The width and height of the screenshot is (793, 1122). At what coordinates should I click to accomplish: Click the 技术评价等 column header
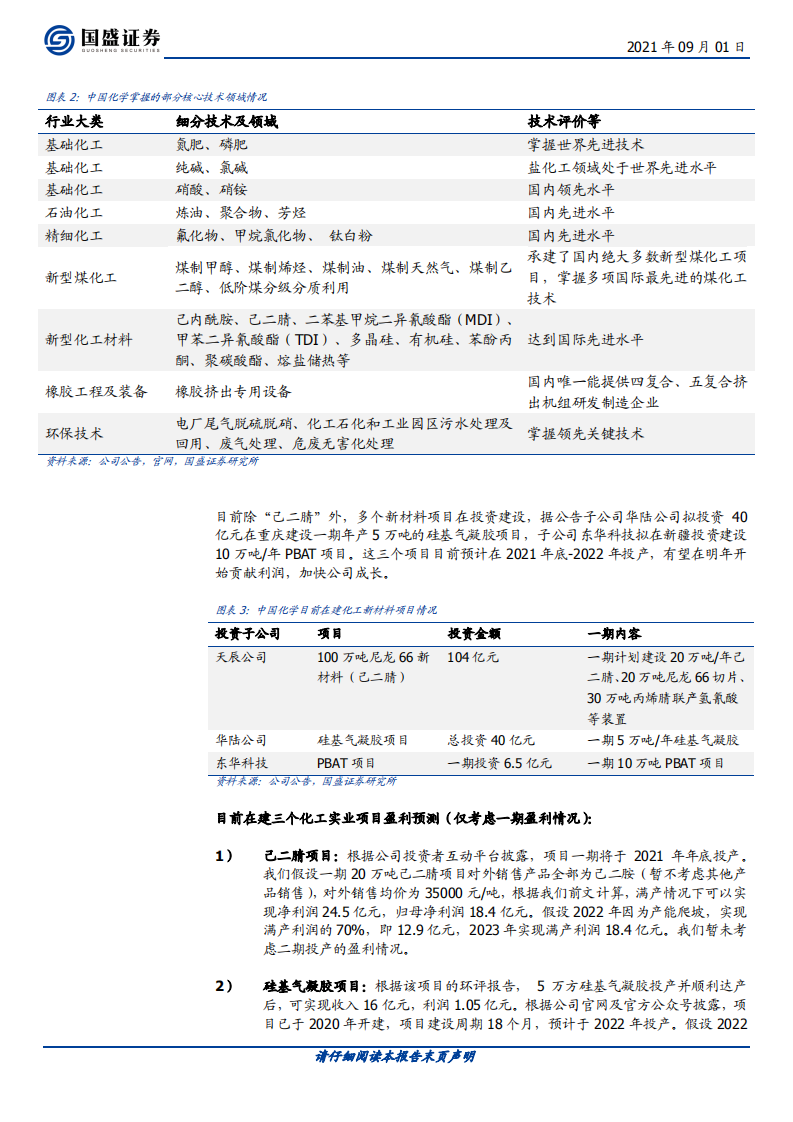[564, 122]
